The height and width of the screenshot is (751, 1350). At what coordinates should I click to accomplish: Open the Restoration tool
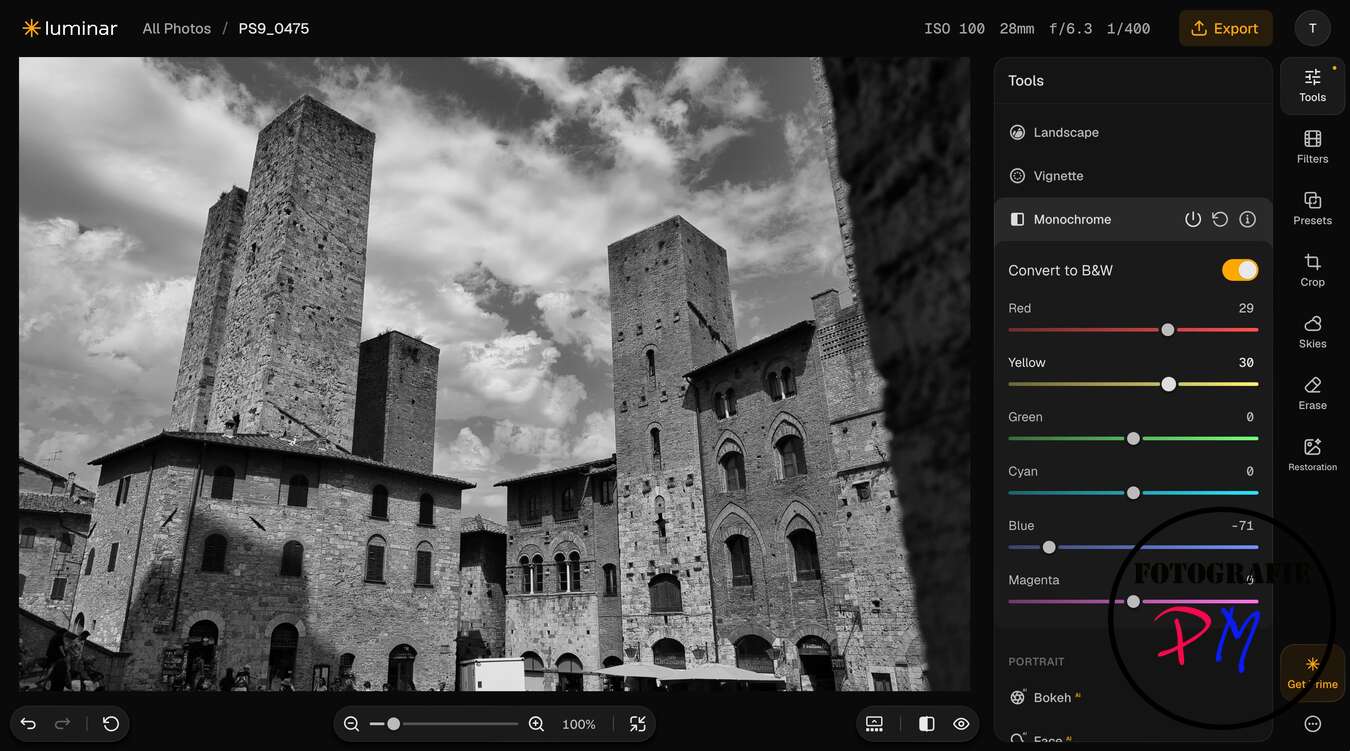click(1312, 455)
